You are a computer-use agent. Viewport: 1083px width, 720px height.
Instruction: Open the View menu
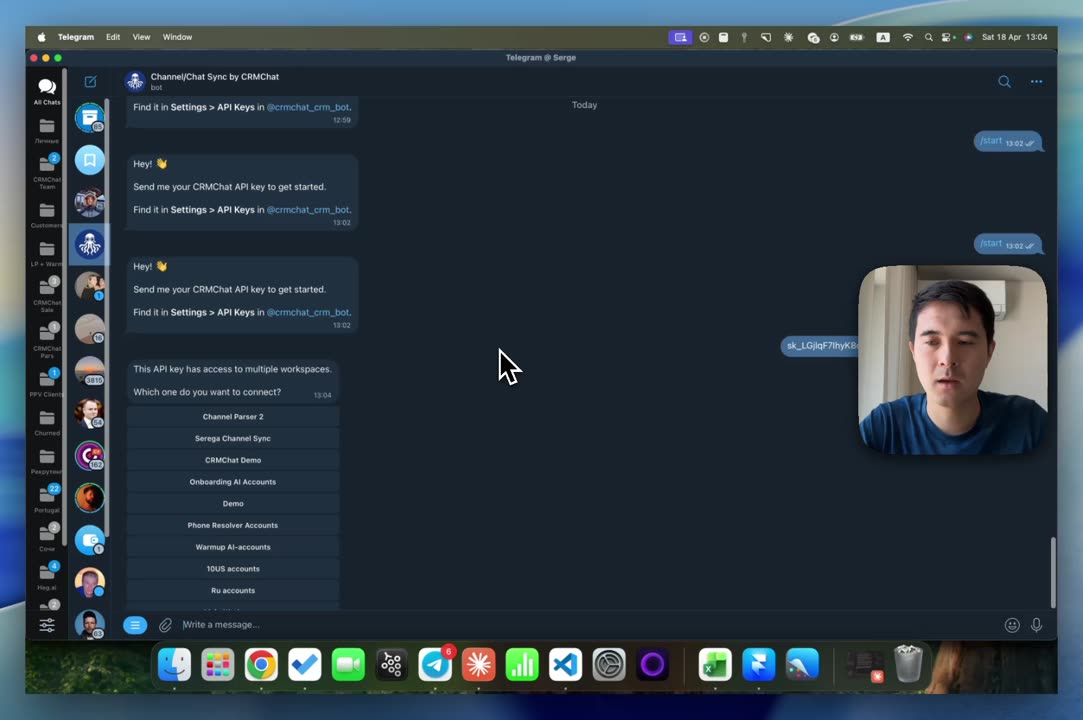point(141,37)
